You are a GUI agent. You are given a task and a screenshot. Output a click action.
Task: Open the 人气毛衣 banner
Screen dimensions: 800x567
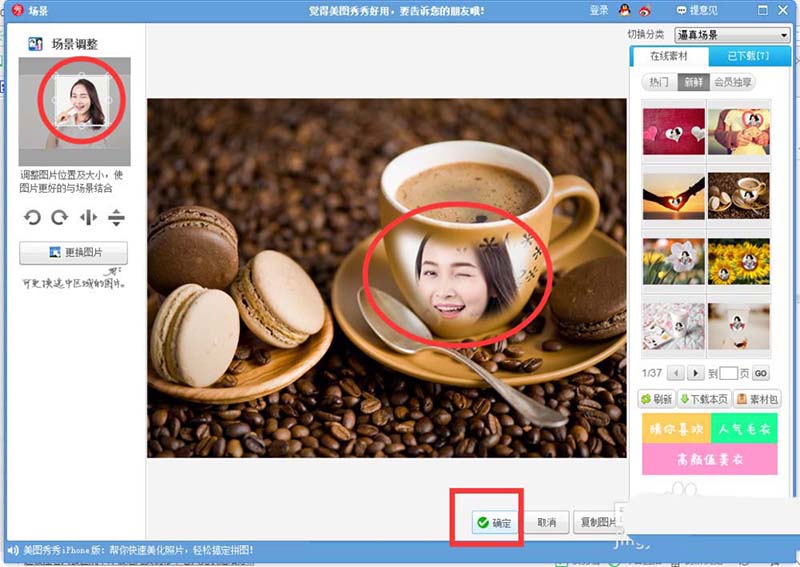[x=744, y=429]
